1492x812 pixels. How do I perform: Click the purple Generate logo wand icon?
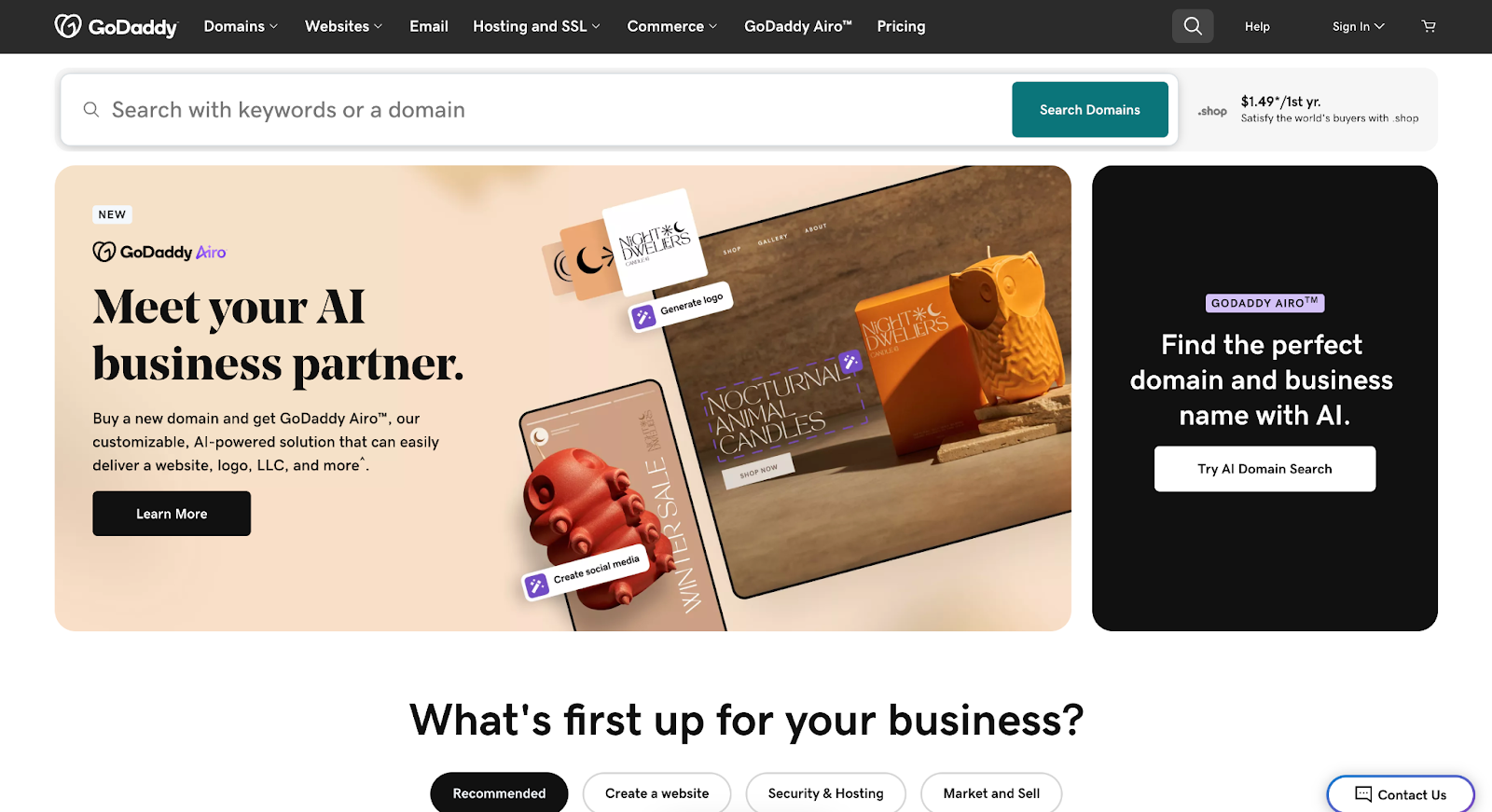click(643, 318)
